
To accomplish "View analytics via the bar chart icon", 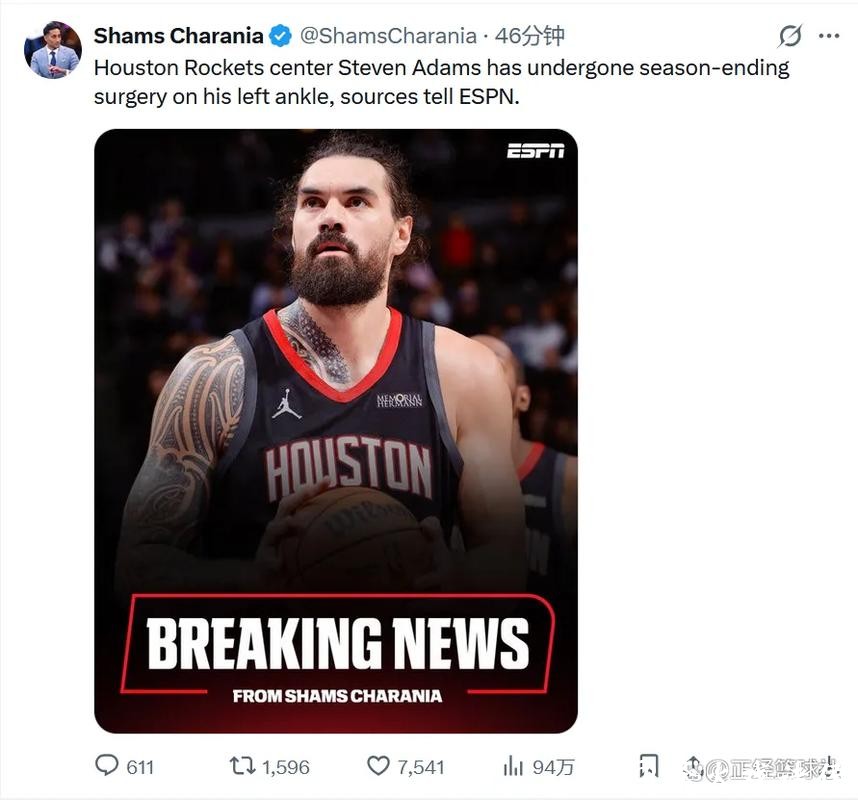I will click(513, 766).
